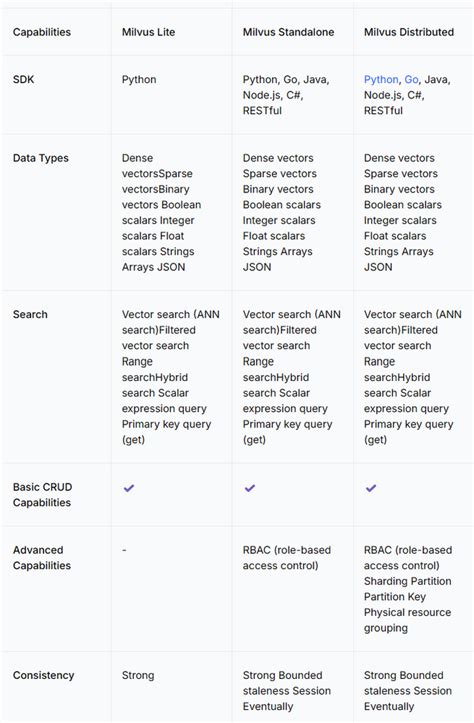
Task: Select the Milvus Lite column header
Action: coord(148,32)
